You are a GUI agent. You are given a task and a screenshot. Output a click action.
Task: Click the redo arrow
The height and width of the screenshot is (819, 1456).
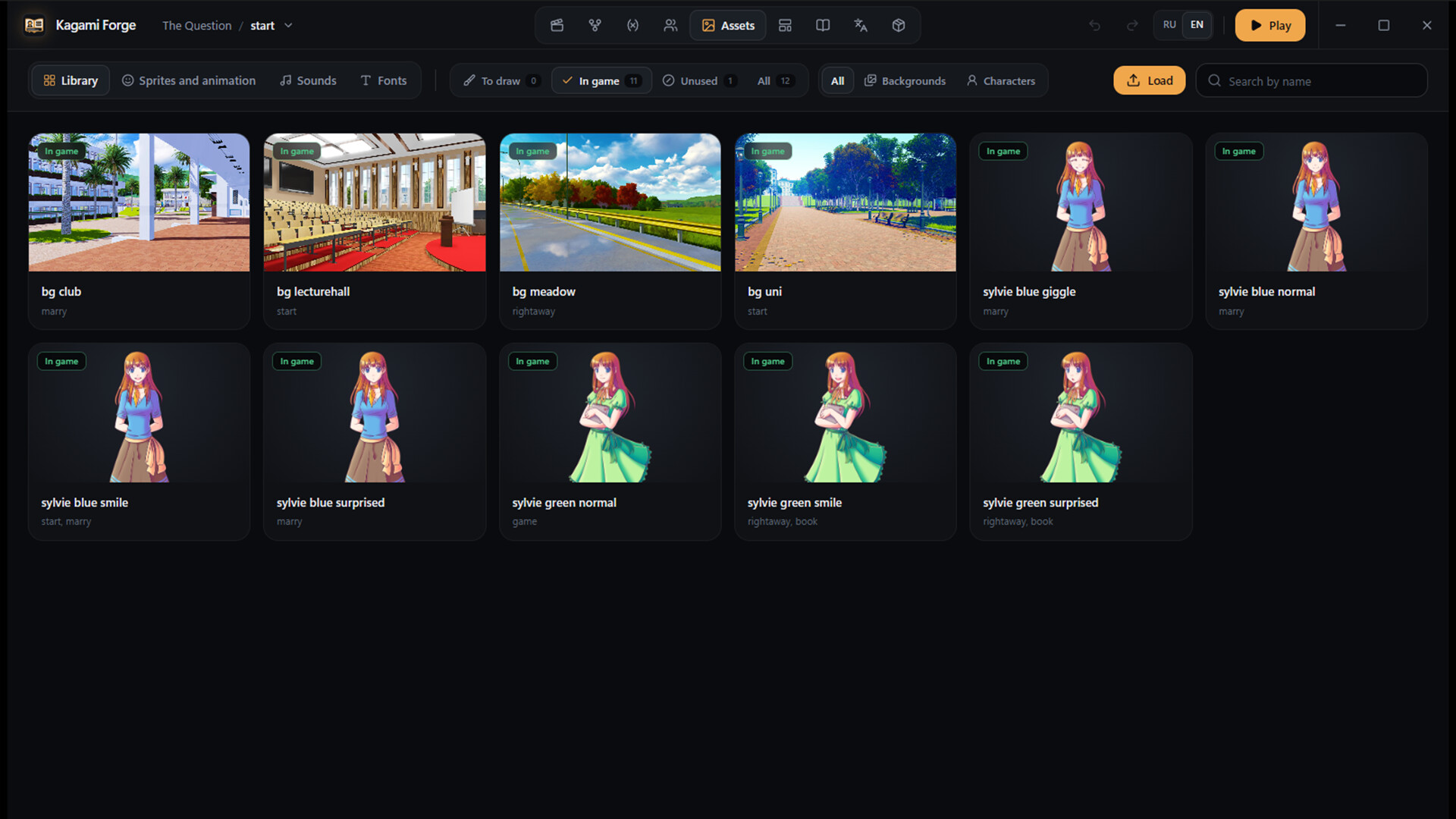coord(1132,25)
